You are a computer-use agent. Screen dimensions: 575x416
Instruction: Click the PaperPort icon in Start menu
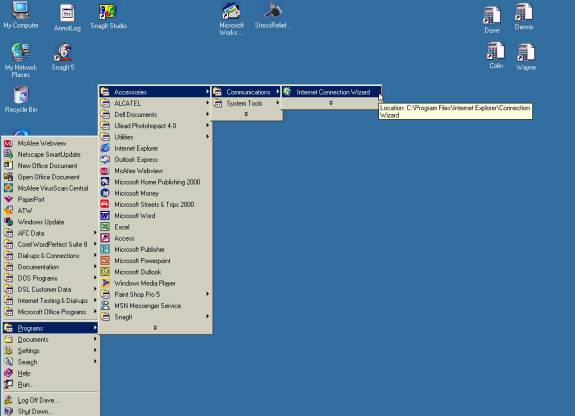8,200
